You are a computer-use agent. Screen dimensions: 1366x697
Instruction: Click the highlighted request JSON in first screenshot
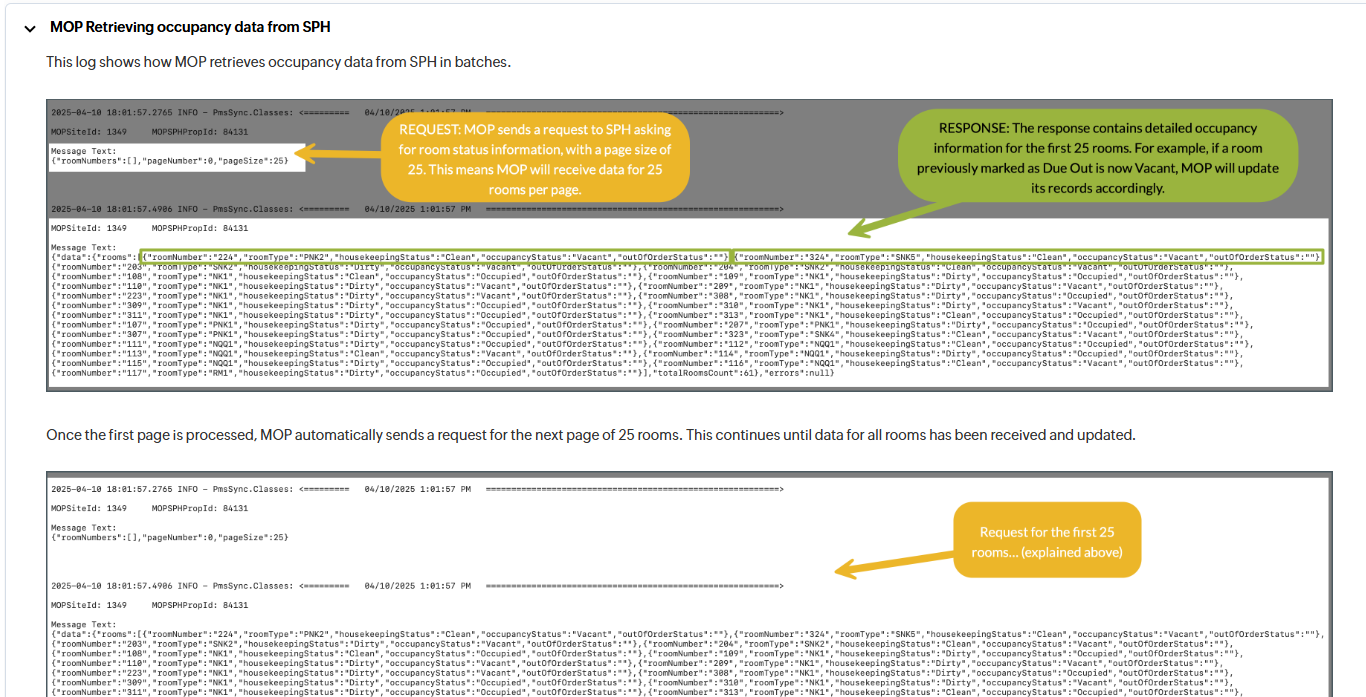point(170,160)
